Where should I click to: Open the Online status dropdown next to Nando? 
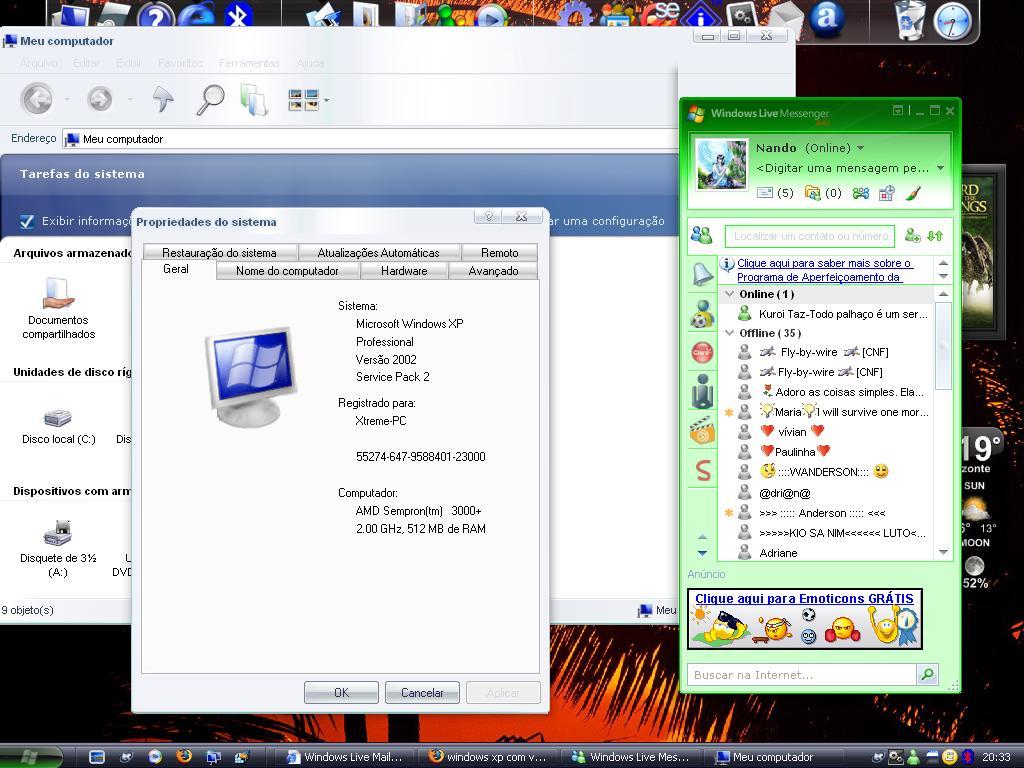click(861, 148)
